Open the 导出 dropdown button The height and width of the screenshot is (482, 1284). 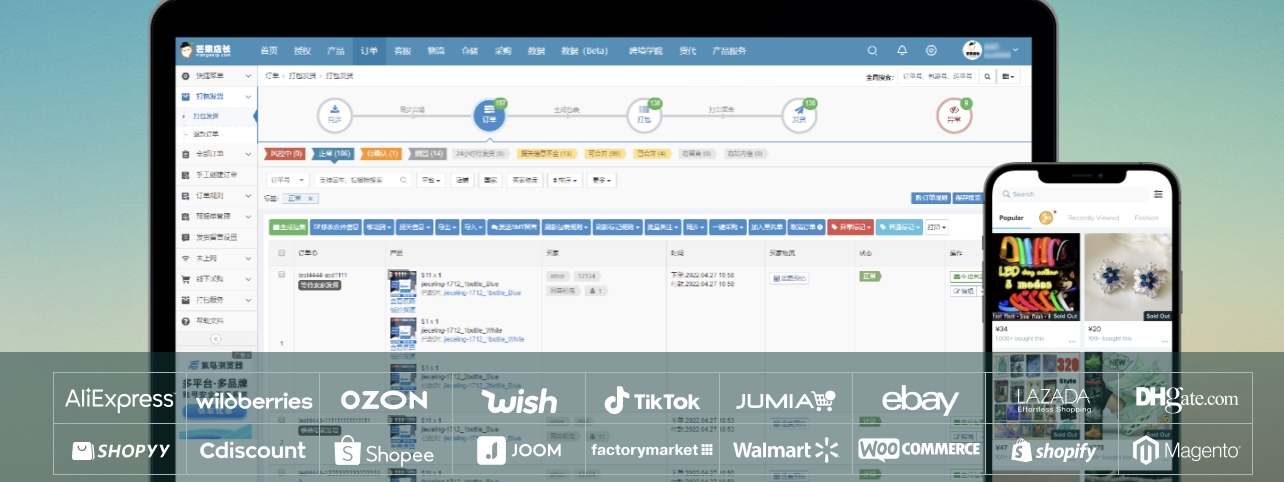446,227
